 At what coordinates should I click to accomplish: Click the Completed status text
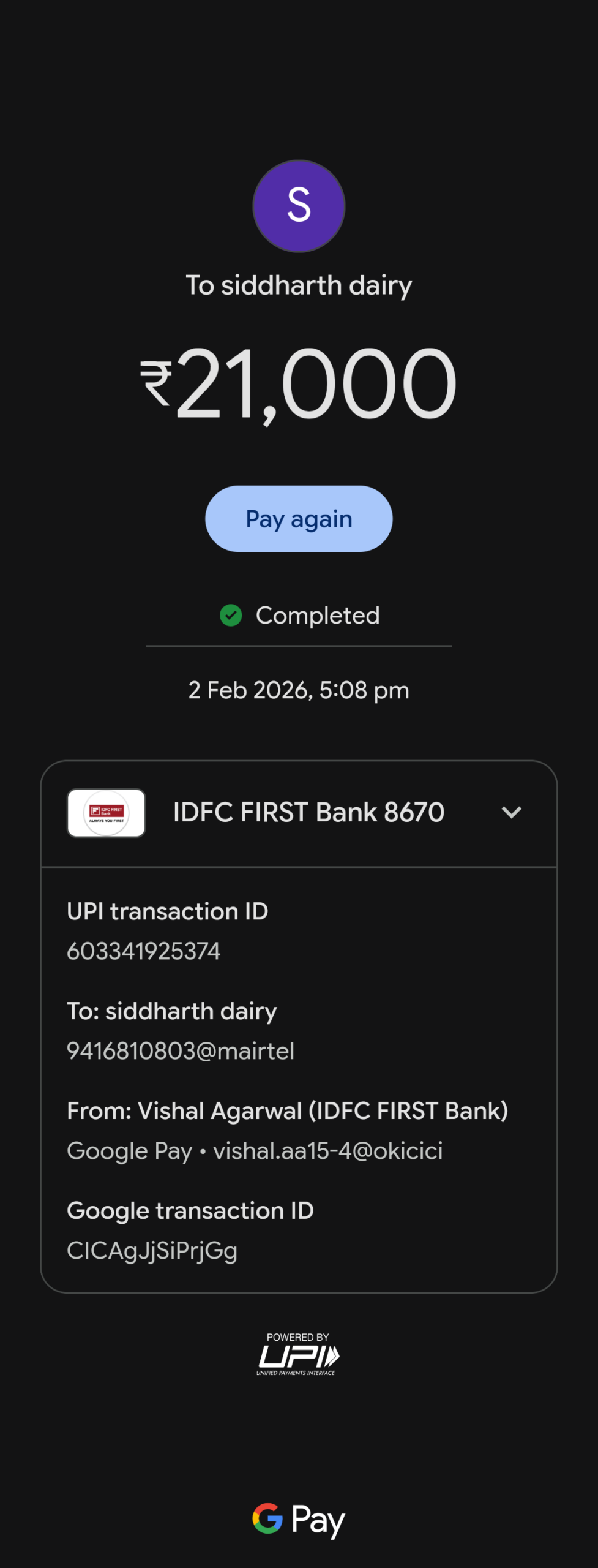click(x=318, y=616)
